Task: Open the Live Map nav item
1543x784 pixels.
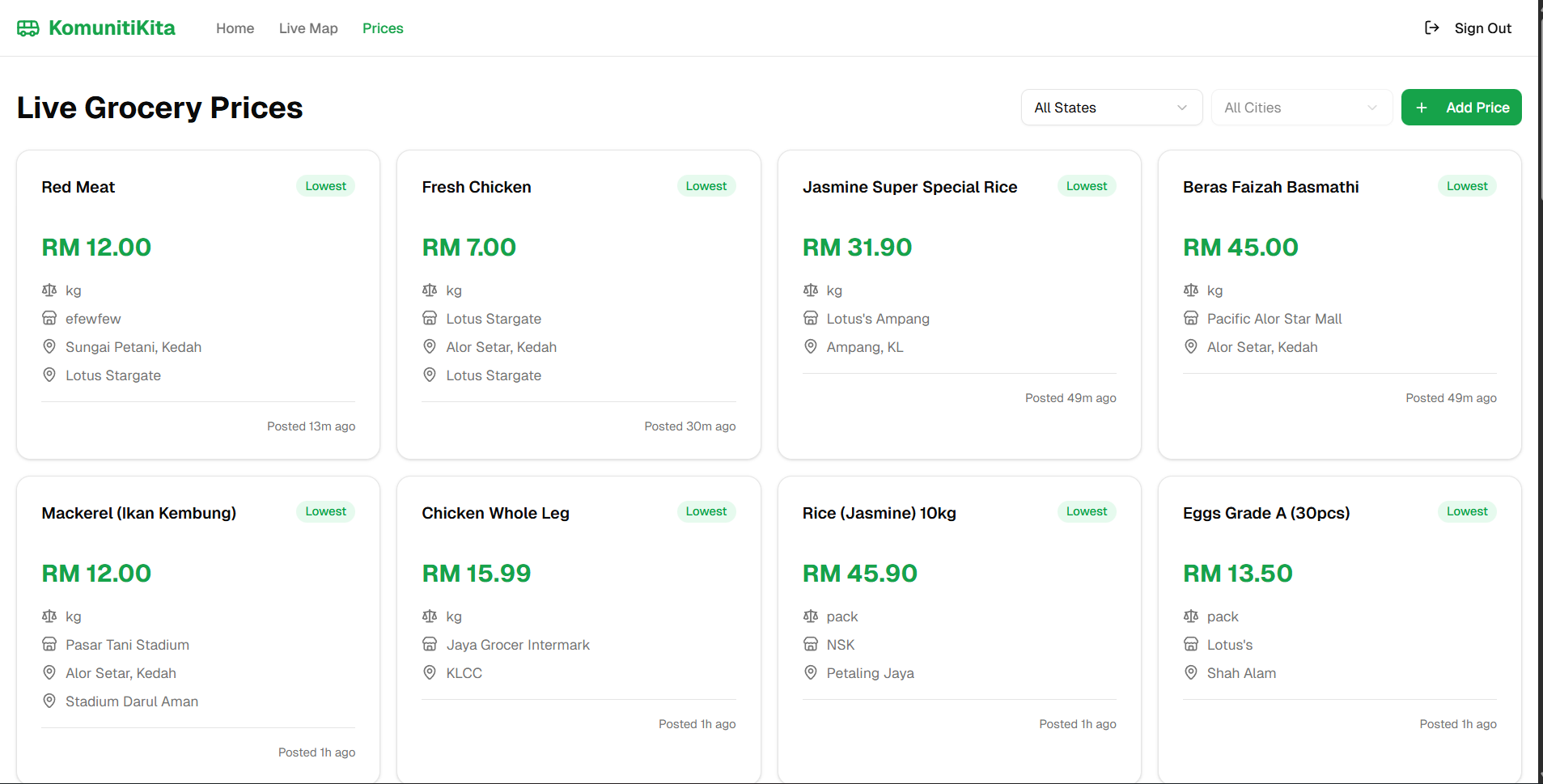Action: tap(308, 28)
